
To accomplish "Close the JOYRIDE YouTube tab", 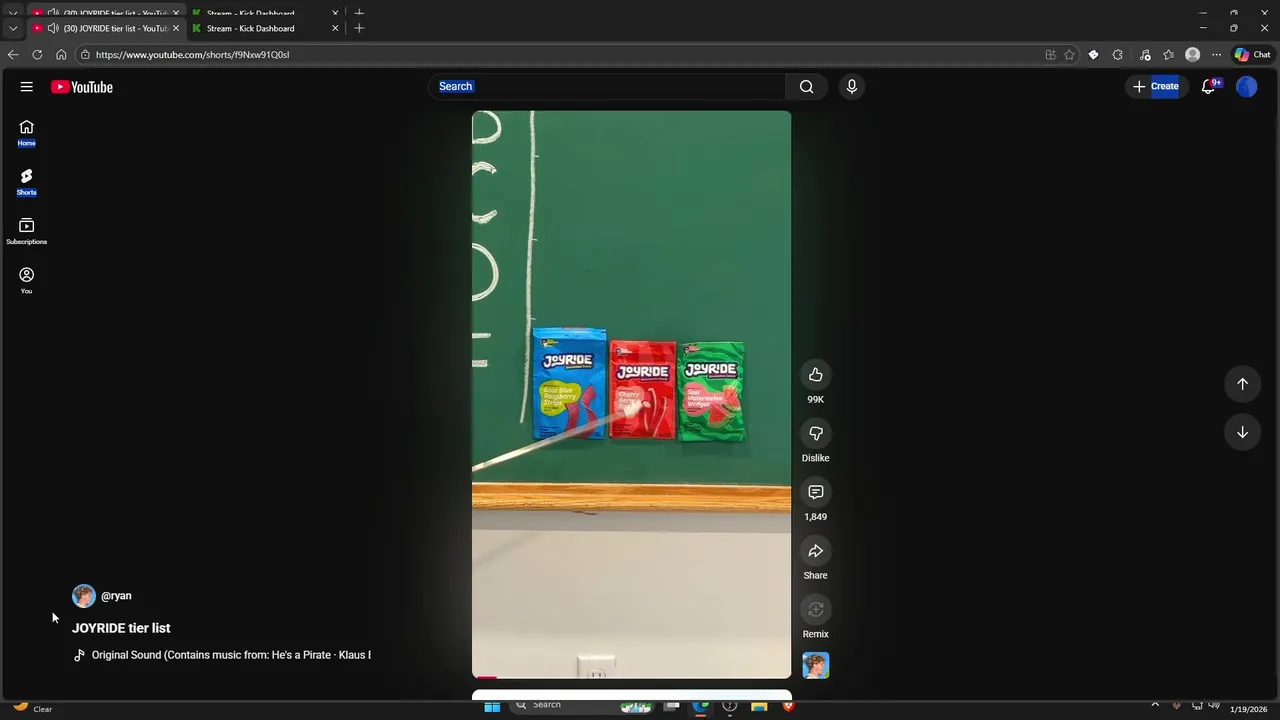I will [176, 28].
